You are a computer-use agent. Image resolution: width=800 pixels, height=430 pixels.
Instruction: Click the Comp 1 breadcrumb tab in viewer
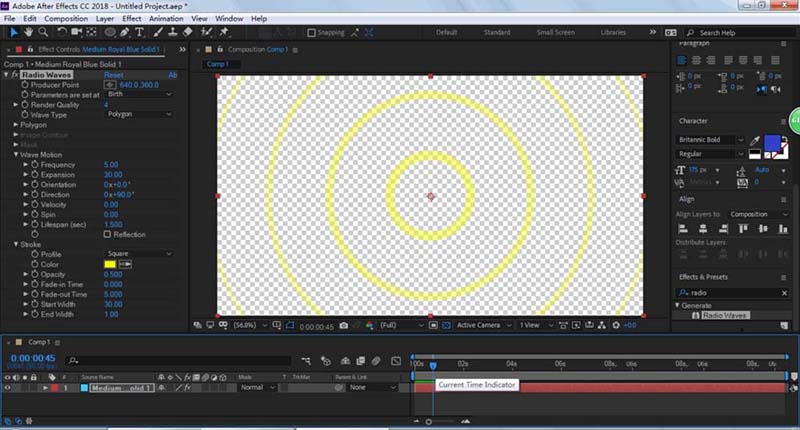coord(217,64)
